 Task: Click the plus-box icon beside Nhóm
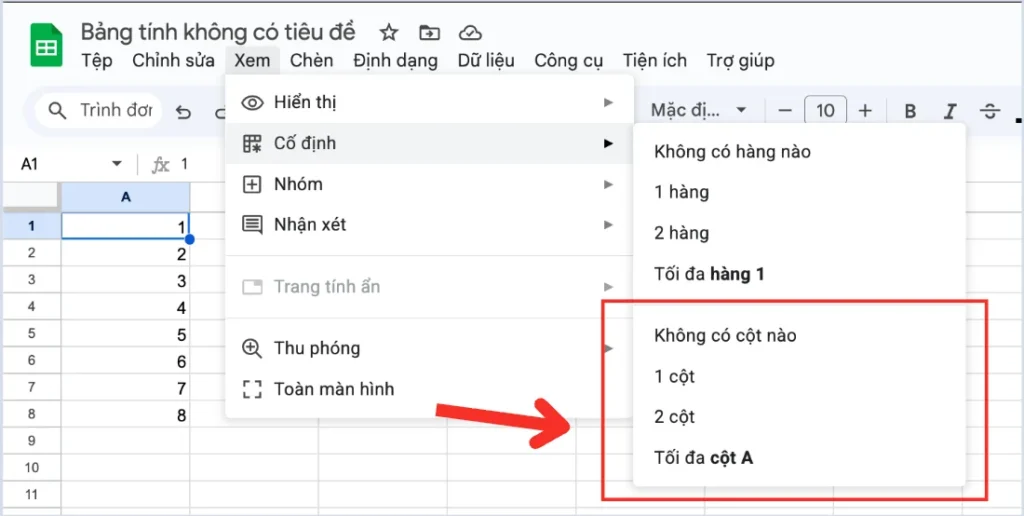tap(252, 185)
